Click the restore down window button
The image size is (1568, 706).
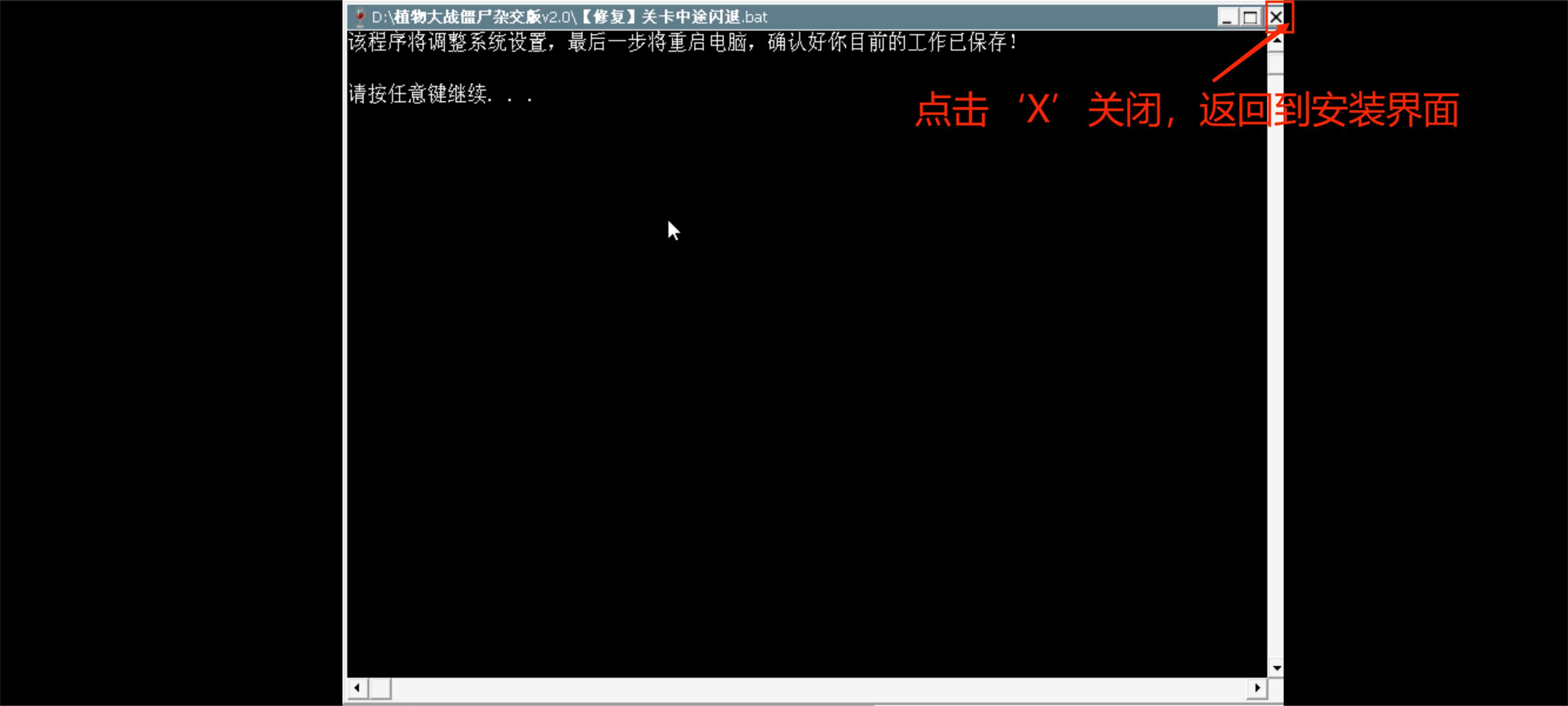coord(1250,17)
